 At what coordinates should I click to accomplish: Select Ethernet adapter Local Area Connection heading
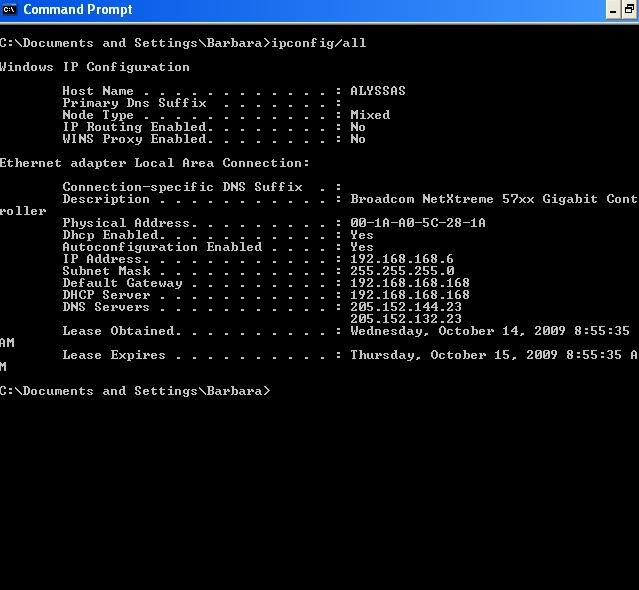coord(155,163)
